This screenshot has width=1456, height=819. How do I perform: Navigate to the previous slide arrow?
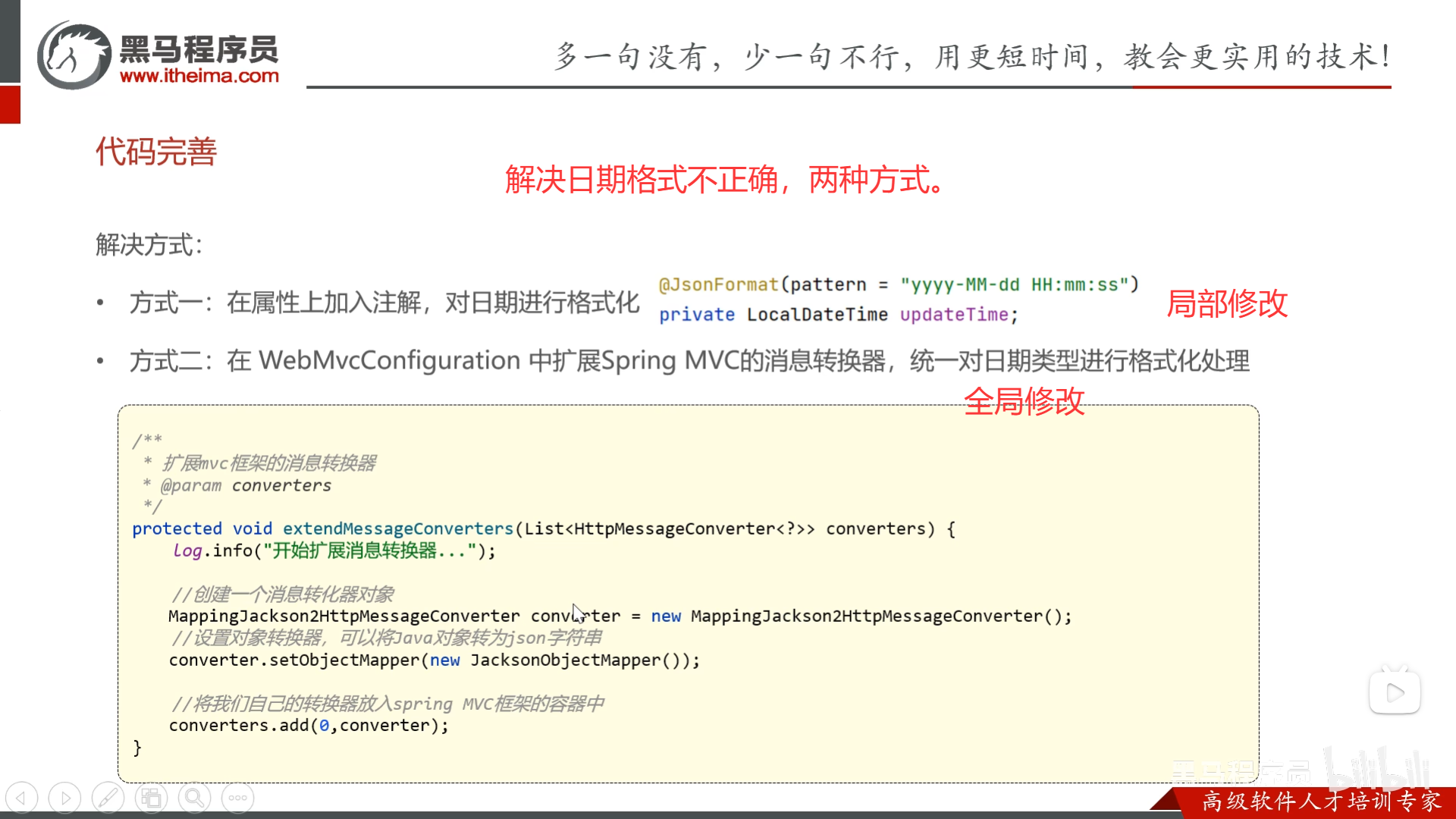point(23,798)
